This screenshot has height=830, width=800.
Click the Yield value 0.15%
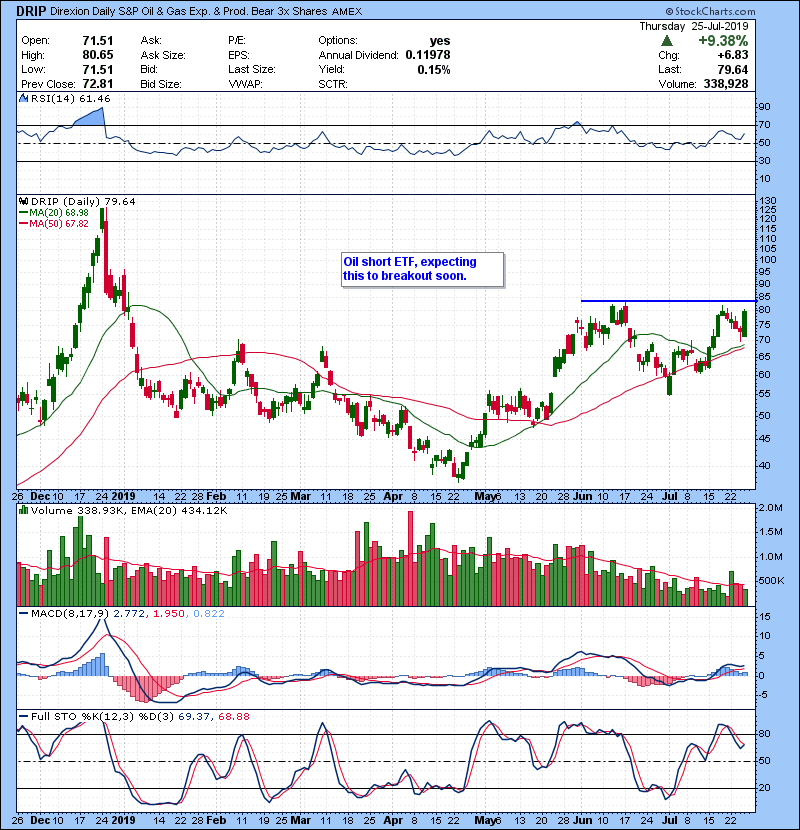coord(434,69)
